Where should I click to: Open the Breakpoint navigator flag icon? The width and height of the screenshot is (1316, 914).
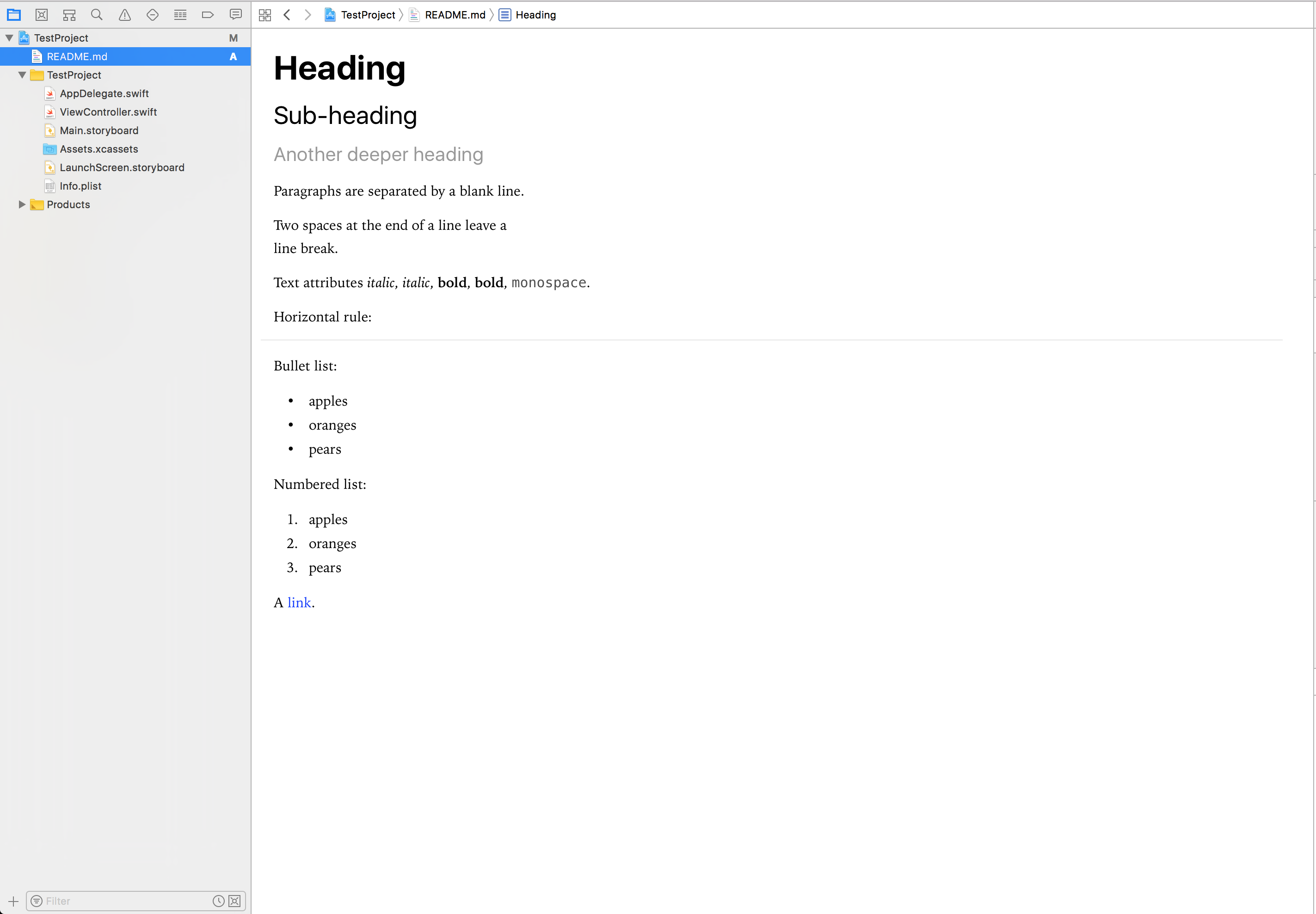(x=208, y=14)
